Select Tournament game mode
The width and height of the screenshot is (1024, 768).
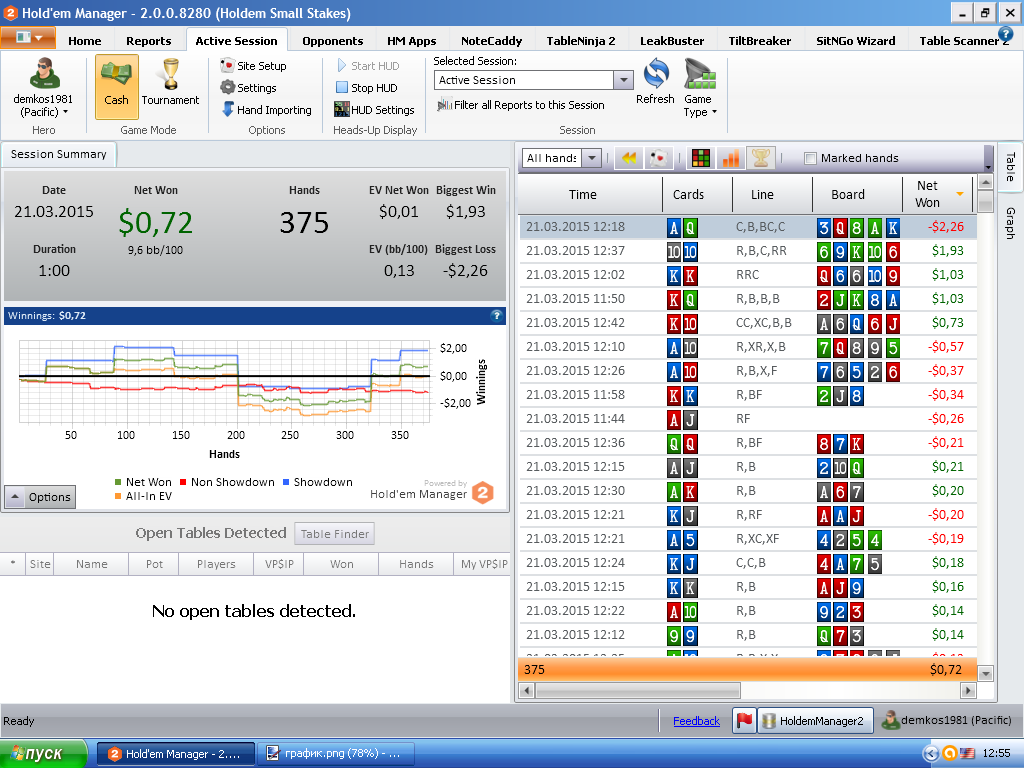(170, 83)
